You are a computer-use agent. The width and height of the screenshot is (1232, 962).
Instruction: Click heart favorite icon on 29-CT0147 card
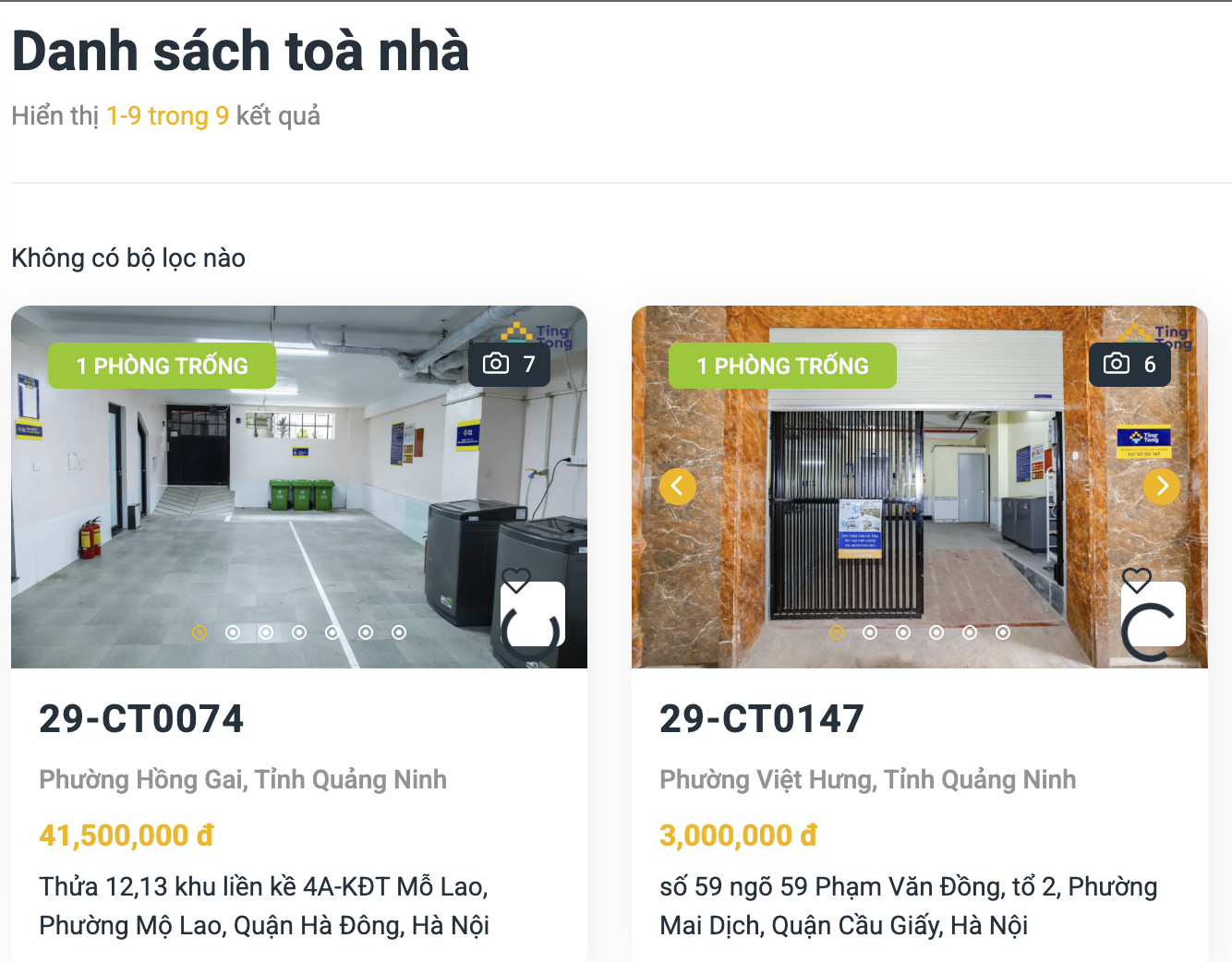click(1136, 581)
